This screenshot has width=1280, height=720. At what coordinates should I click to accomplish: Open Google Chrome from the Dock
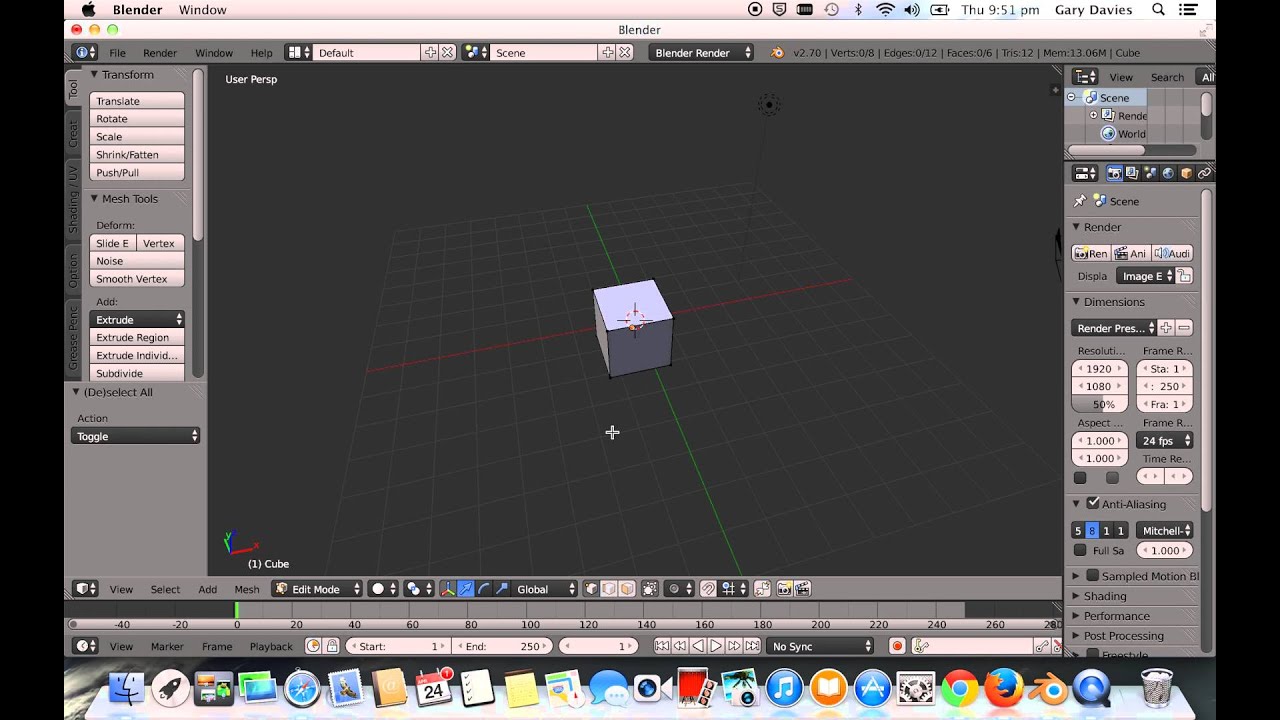pyautogui.click(x=959, y=689)
